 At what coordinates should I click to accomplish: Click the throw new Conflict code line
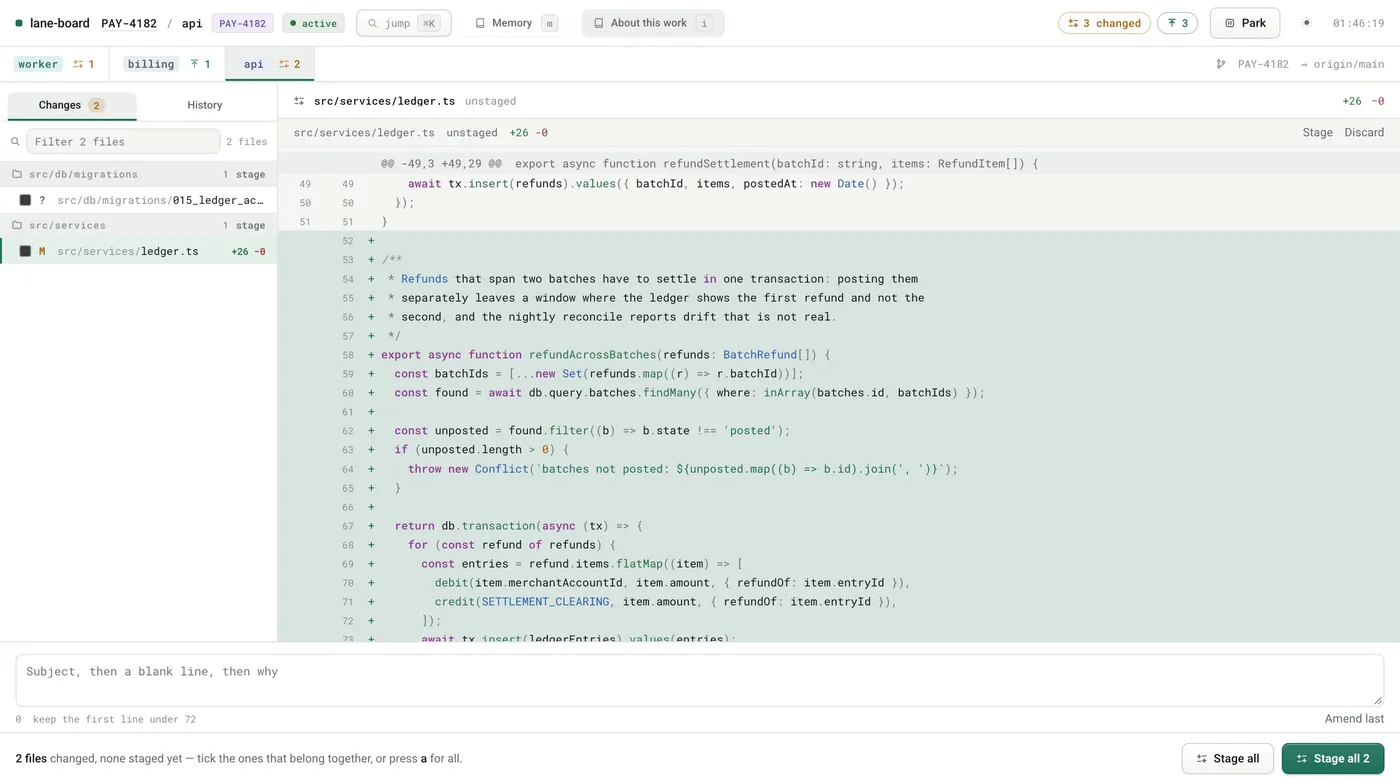pos(839,469)
